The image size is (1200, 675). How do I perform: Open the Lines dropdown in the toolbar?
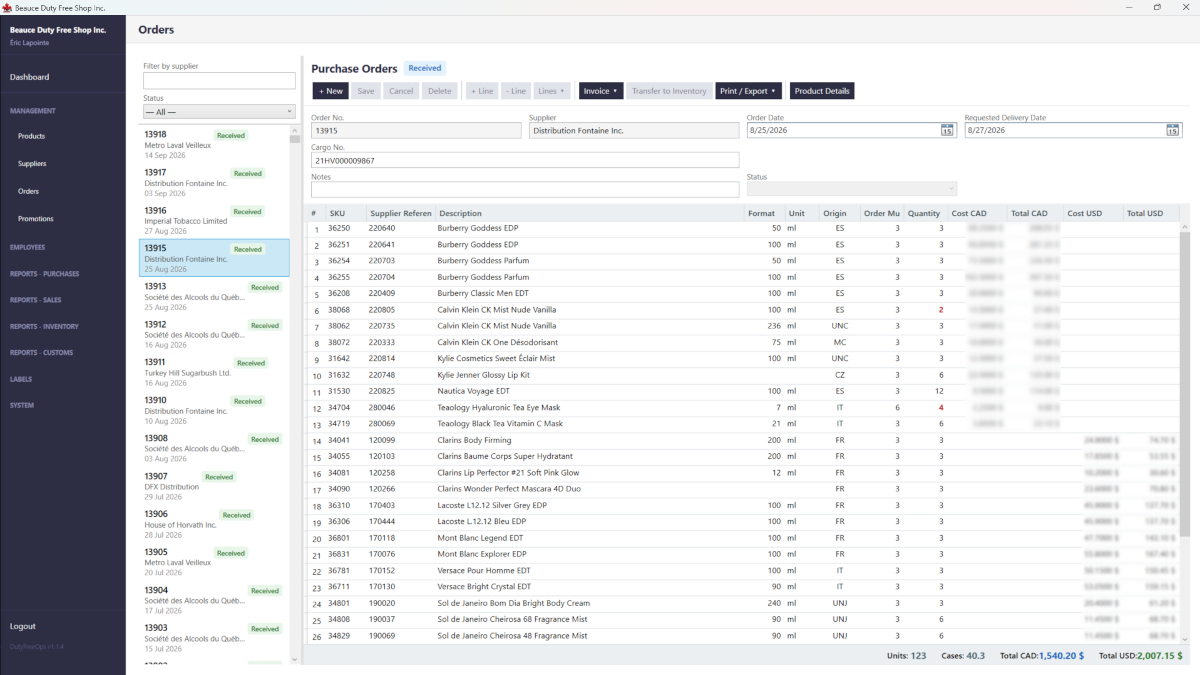click(x=552, y=91)
